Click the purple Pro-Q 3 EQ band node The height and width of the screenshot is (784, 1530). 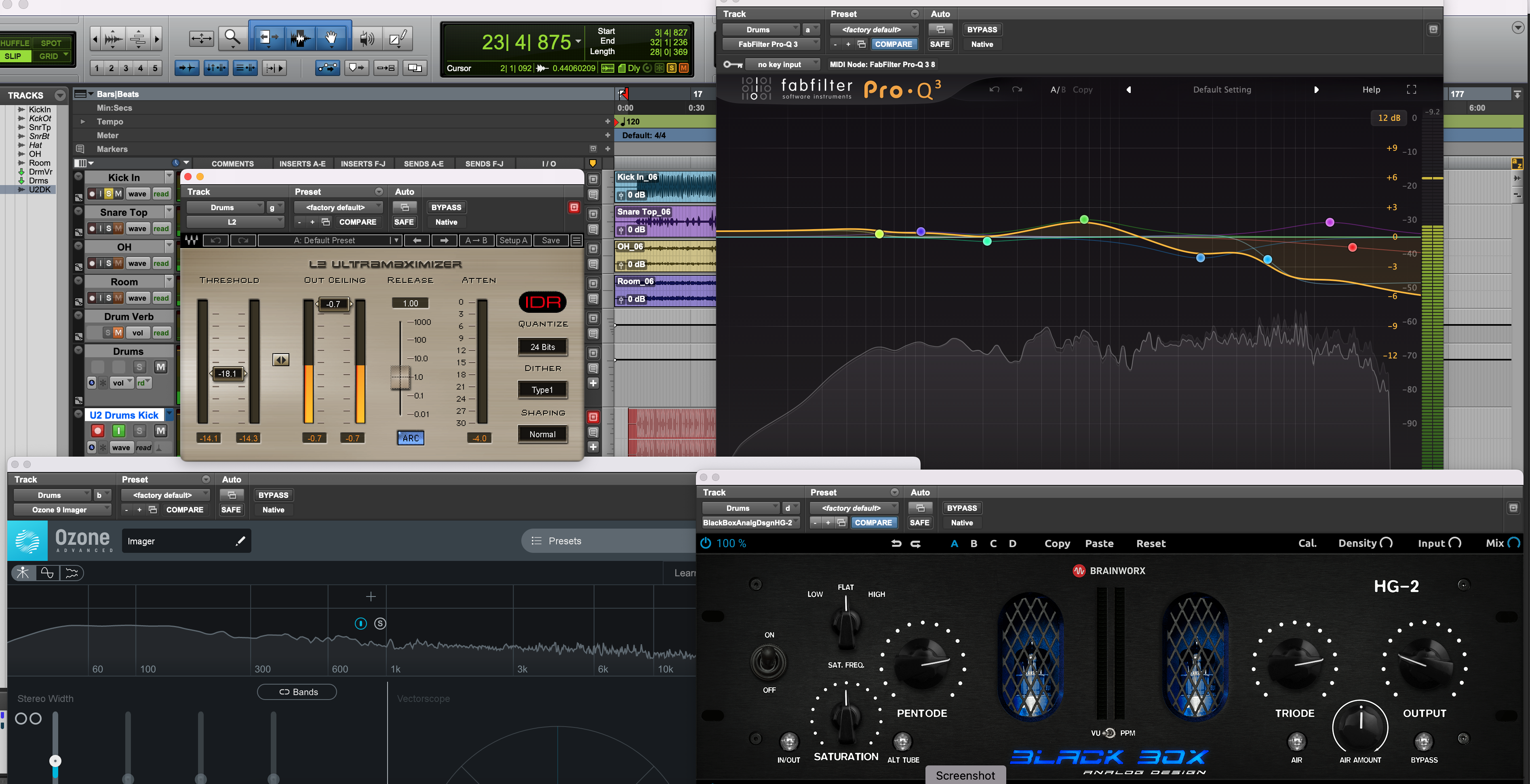click(1329, 222)
